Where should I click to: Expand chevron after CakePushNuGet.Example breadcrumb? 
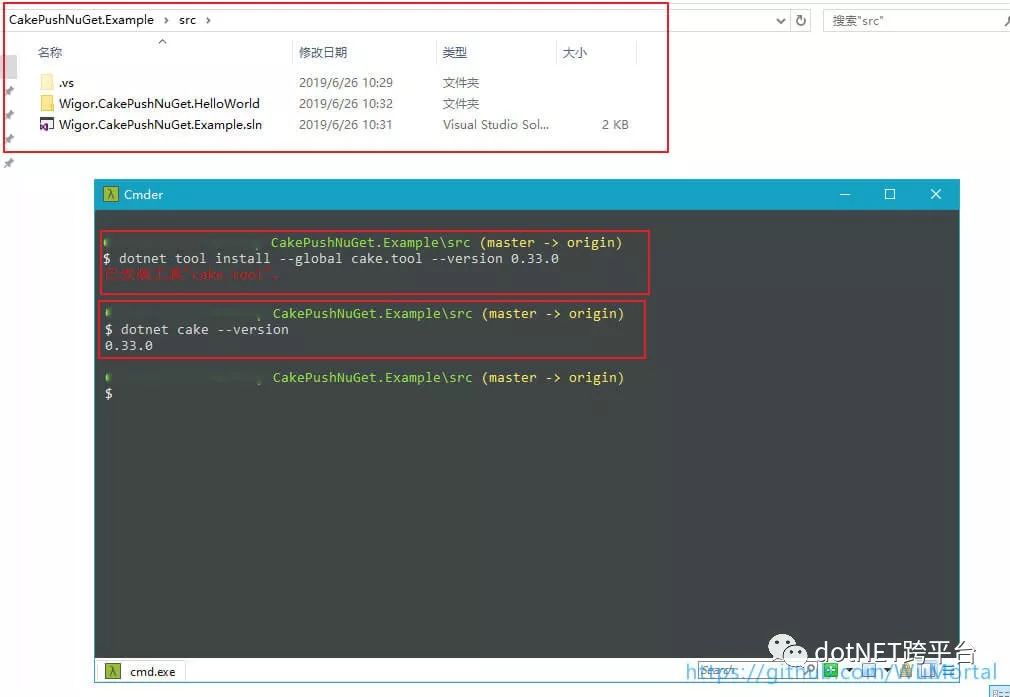[x=166, y=20]
